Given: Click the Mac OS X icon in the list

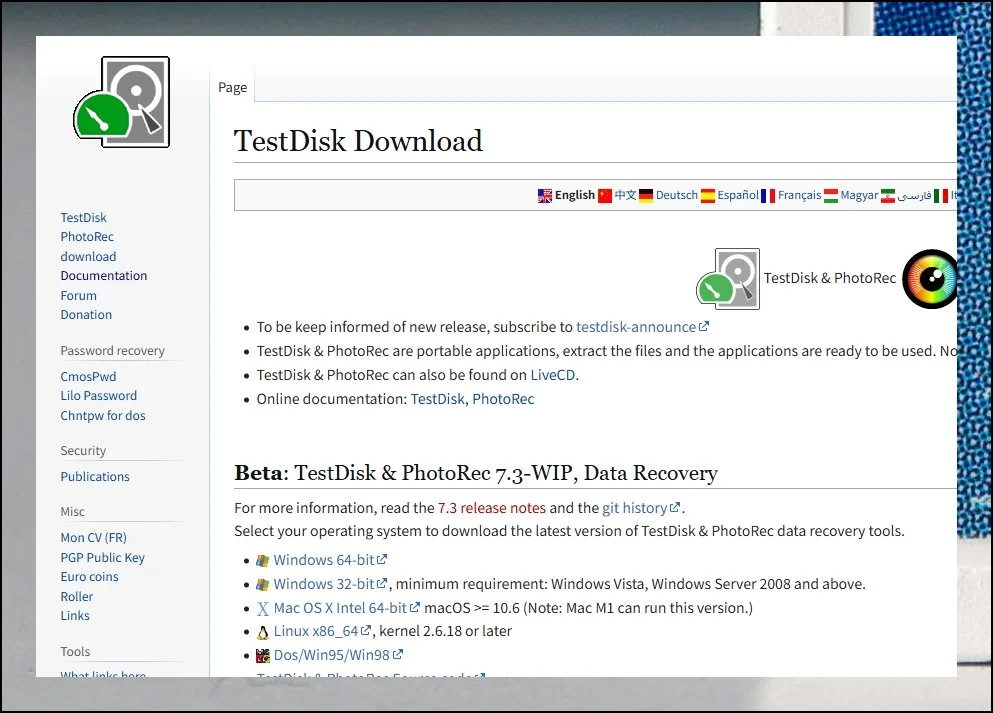Looking at the screenshot, I should click(x=263, y=608).
